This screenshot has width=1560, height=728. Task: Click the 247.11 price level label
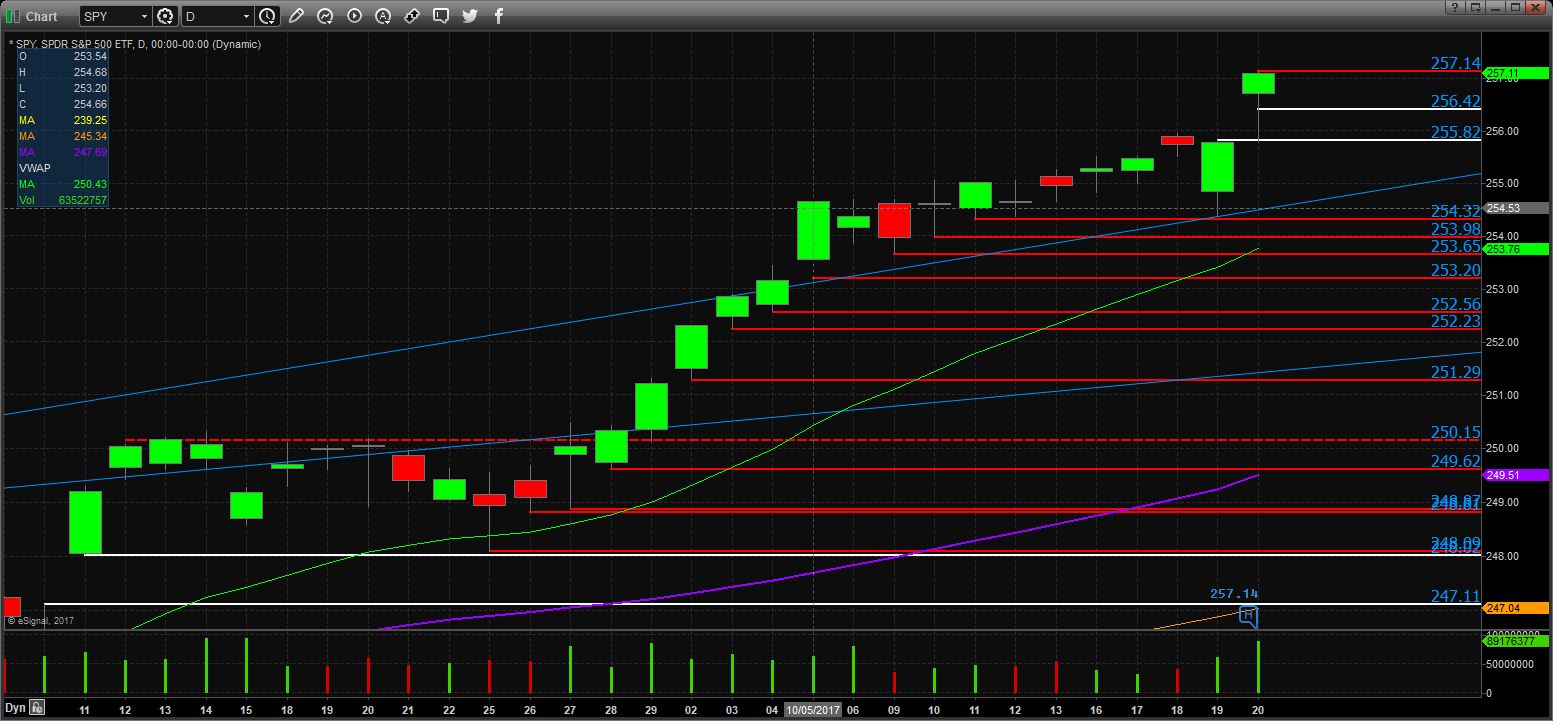point(1455,596)
